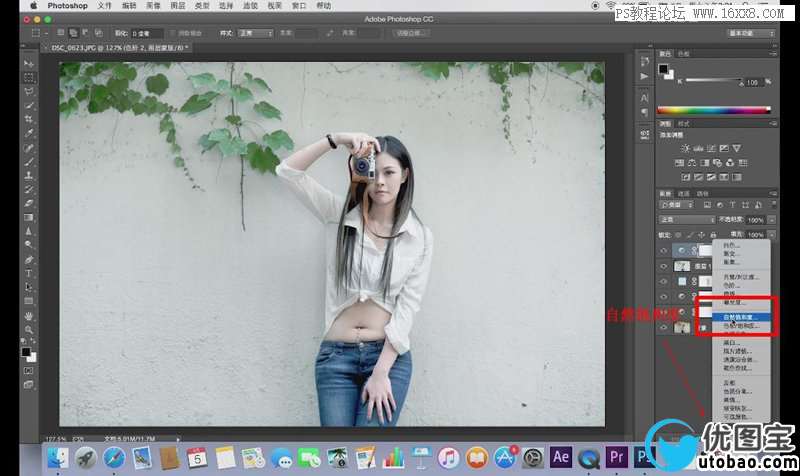Add a Photo Filter adjustment icon
This screenshot has width=800, height=476.
pyautogui.click(x=717, y=163)
